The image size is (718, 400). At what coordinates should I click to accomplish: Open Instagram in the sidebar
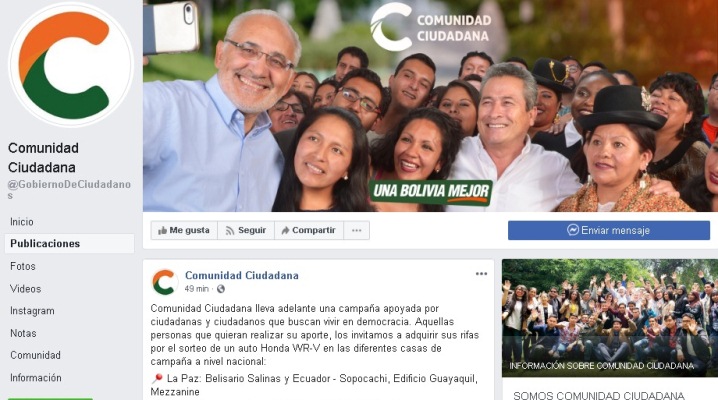coord(32,311)
